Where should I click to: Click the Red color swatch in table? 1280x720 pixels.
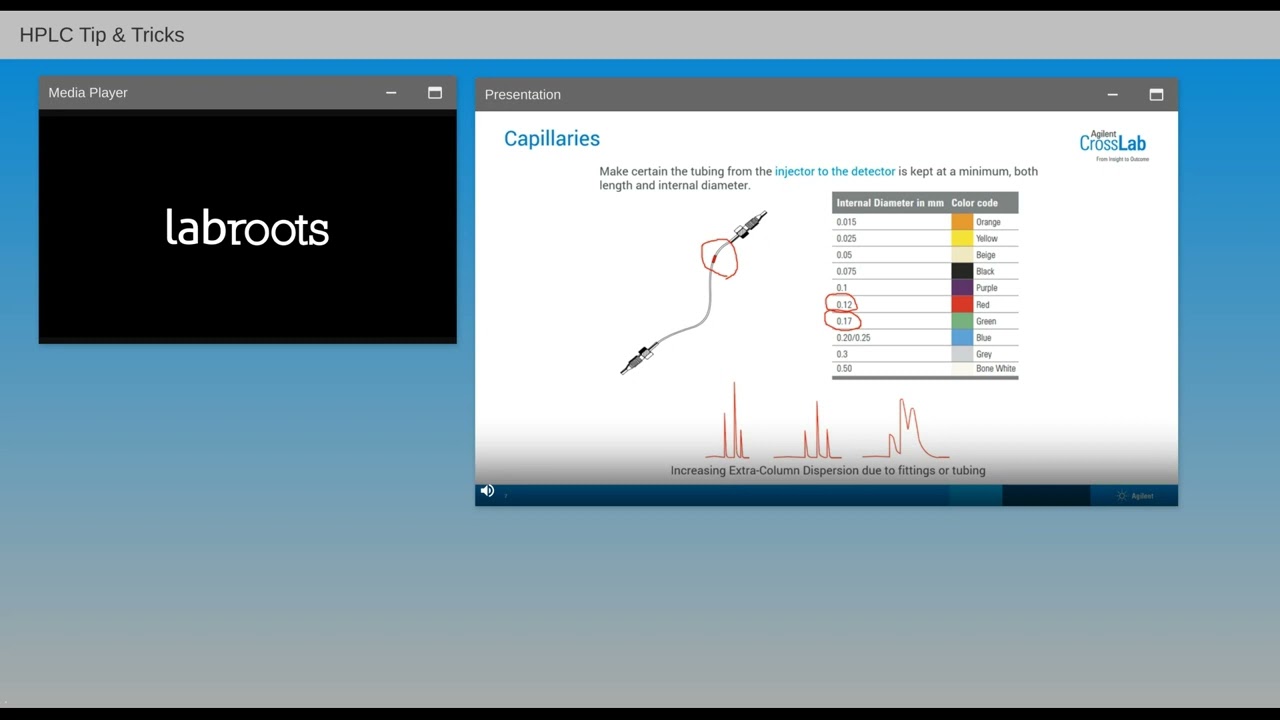(962, 304)
